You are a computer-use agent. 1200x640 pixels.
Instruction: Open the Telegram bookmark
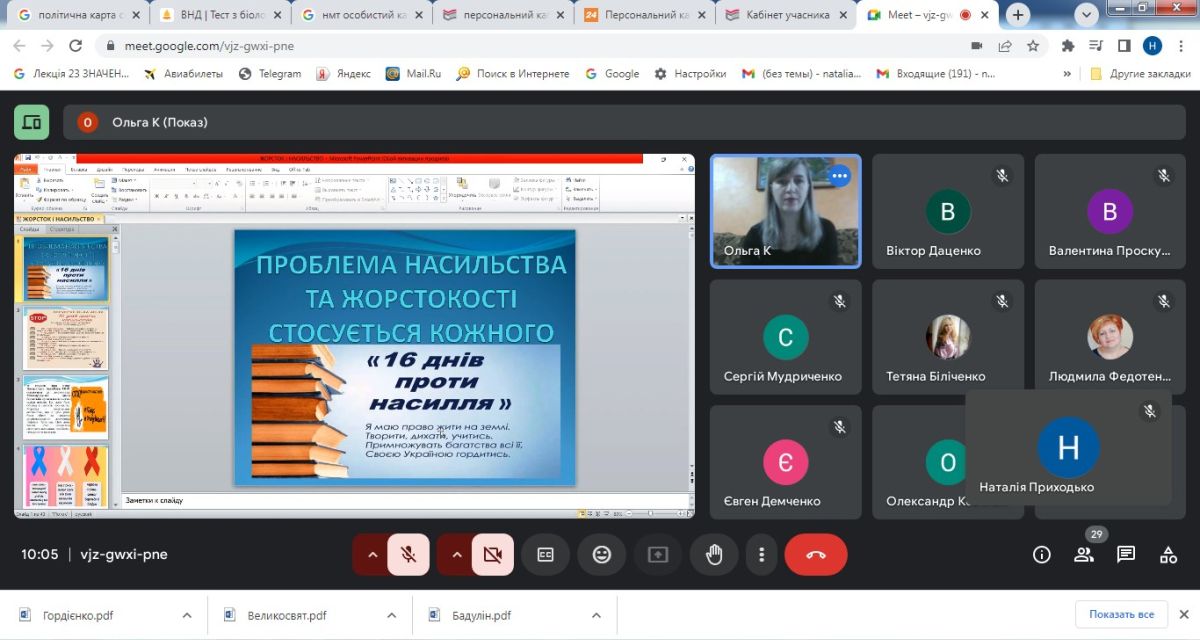click(x=270, y=73)
